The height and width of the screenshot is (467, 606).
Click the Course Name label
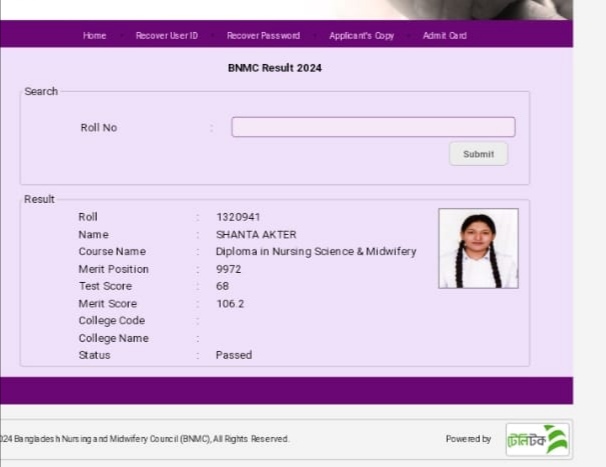(112, 251)
